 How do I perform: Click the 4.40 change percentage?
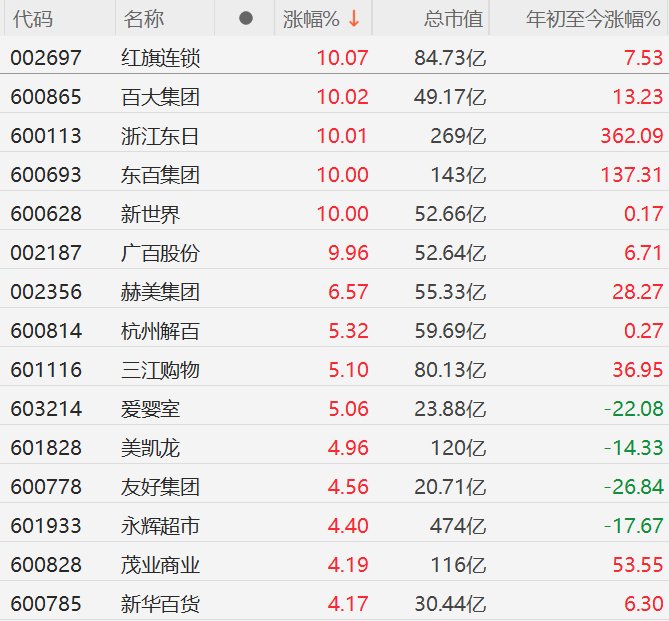[348, 526]
